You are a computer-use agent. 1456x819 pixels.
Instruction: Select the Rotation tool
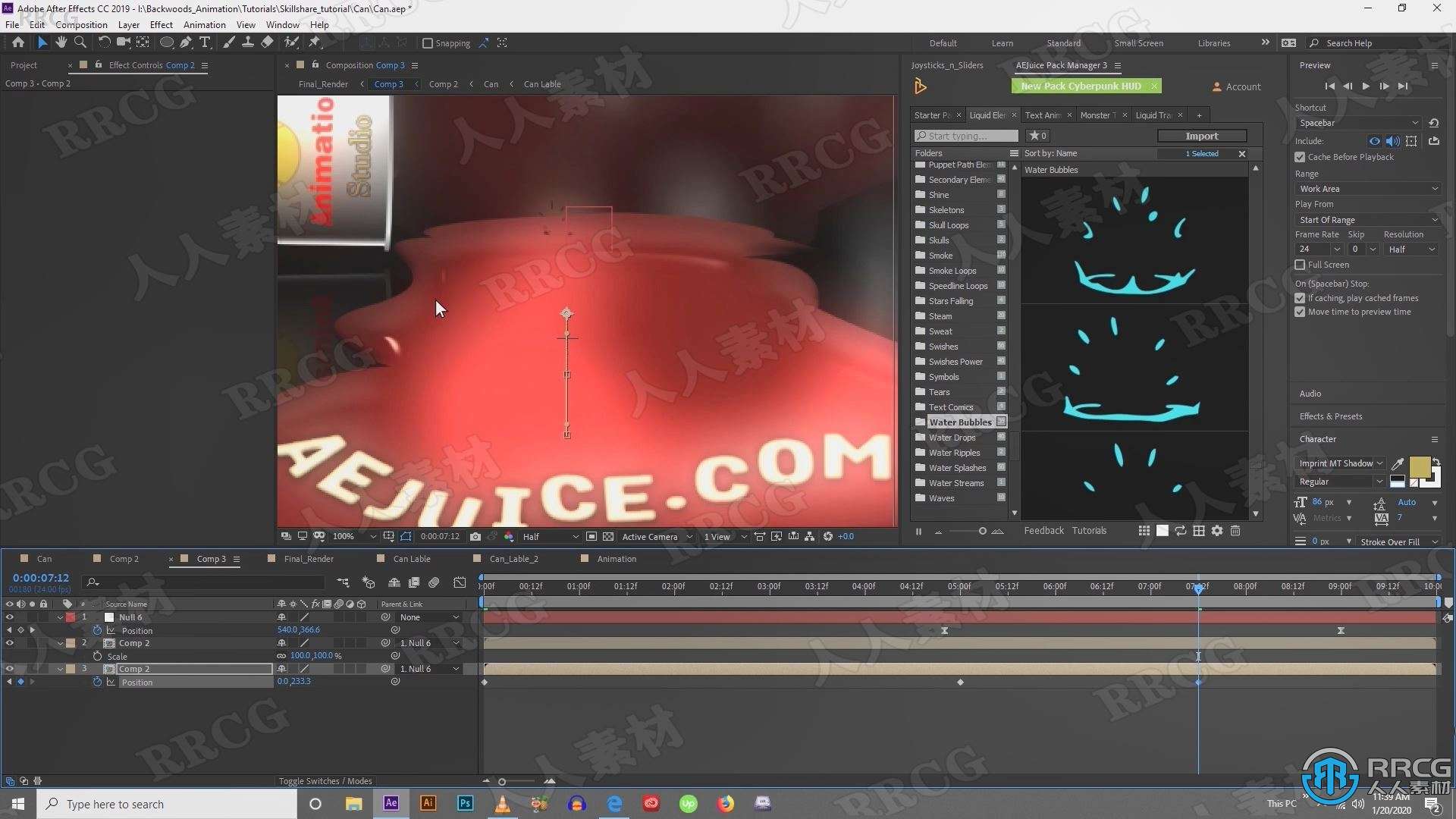click(x=104, y=42)
